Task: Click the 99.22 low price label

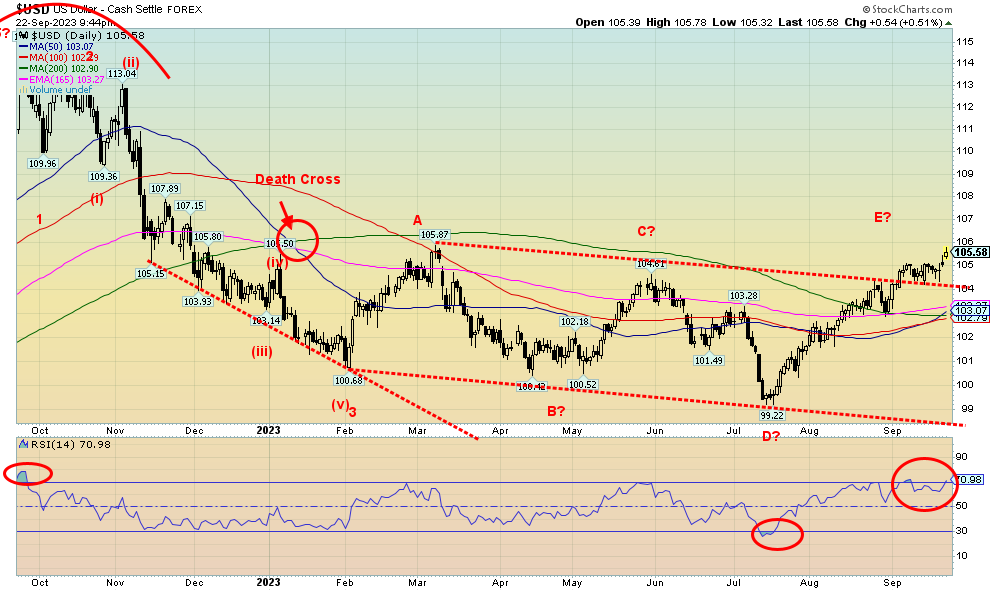Action: pyautogui.click(x=770, y=415)
